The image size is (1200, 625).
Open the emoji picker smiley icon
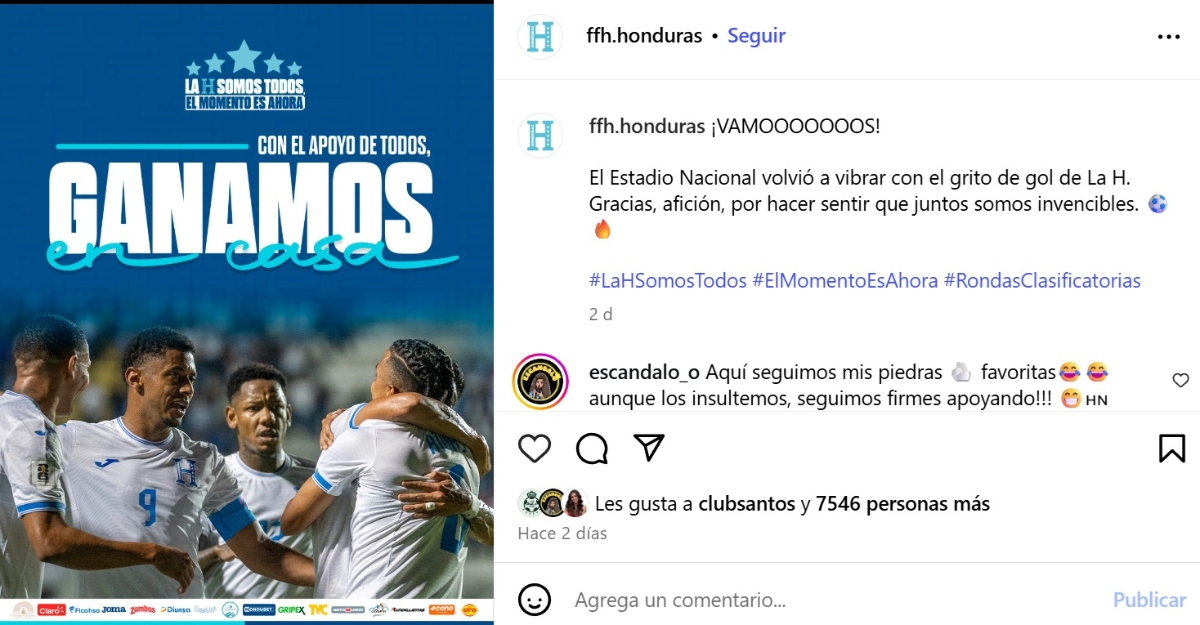click(535, 600)
